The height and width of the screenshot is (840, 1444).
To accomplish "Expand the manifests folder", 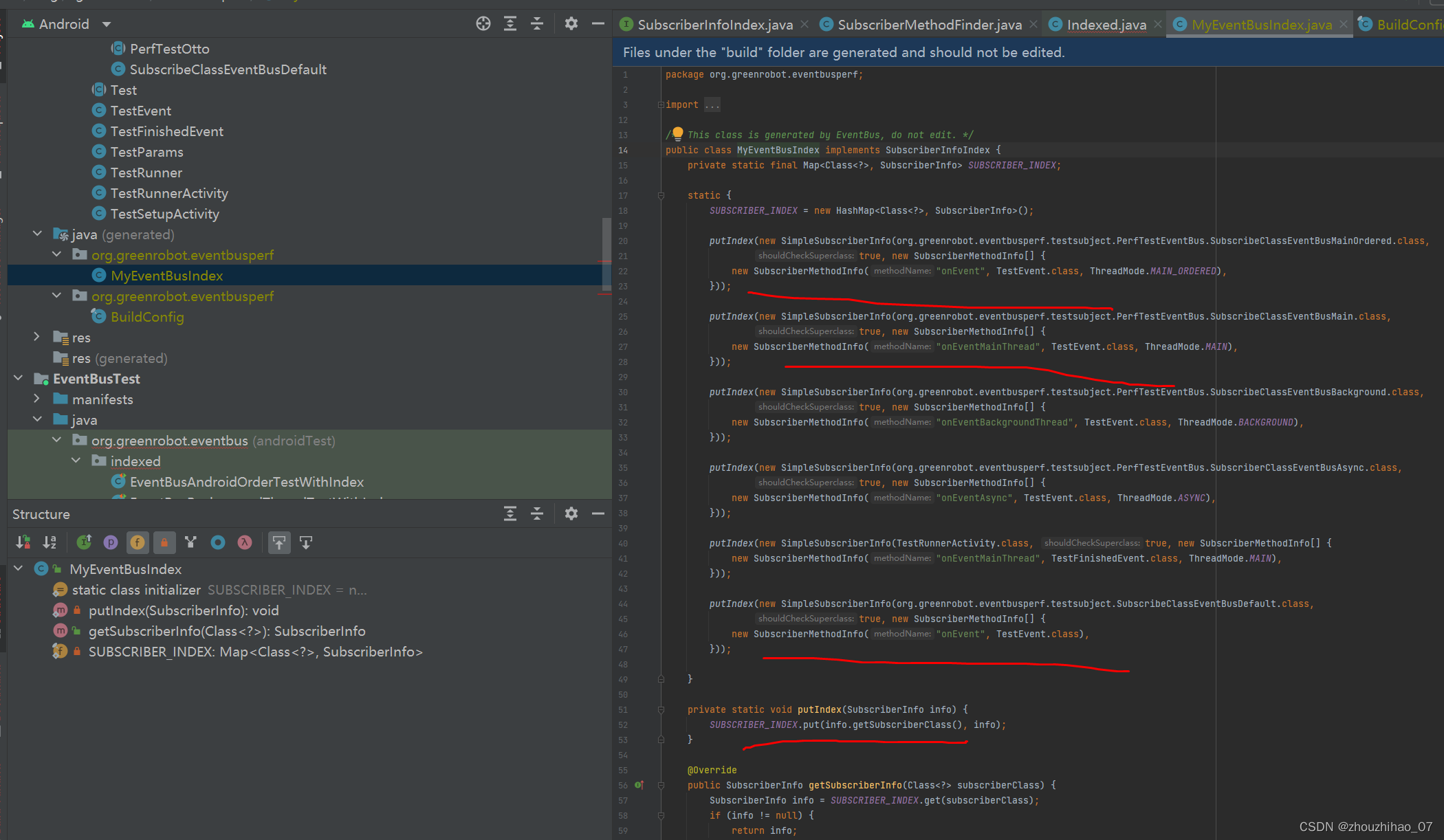I will pyautogui.click(x=37, y=399).
